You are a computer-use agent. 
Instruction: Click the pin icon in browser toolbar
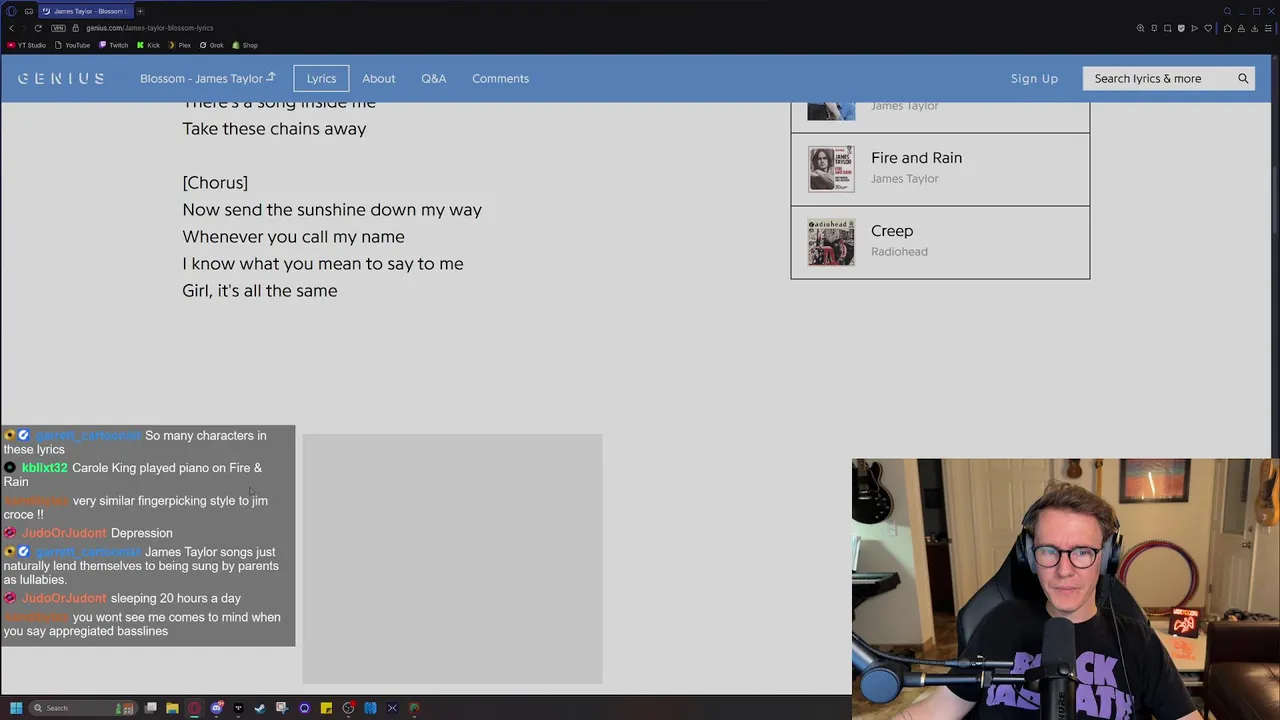tap(1154, 28)
